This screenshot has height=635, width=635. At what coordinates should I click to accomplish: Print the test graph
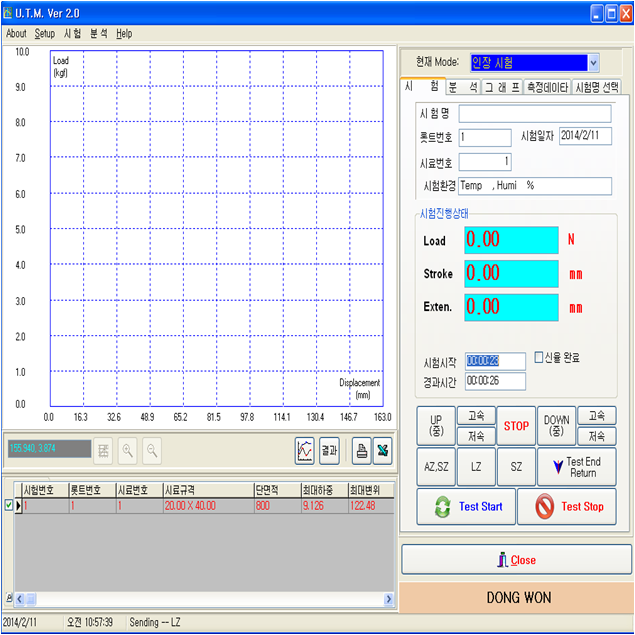[x=362, y=450]
